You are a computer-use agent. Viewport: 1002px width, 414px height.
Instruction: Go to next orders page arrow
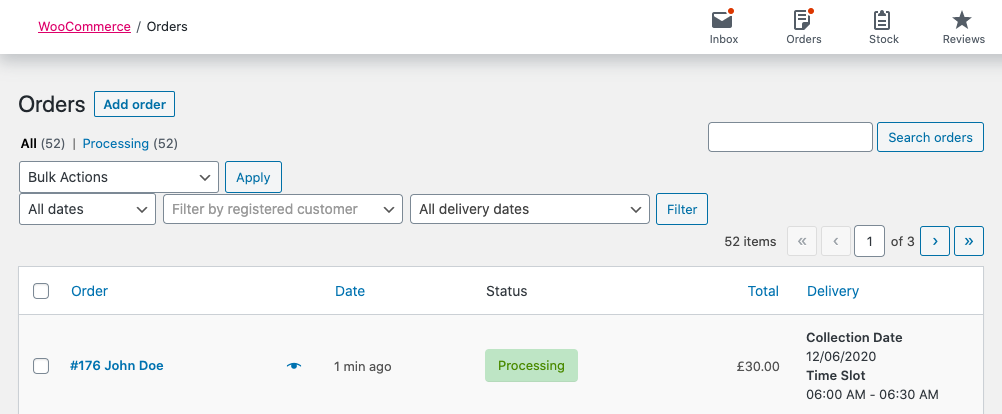pos(934,241)
